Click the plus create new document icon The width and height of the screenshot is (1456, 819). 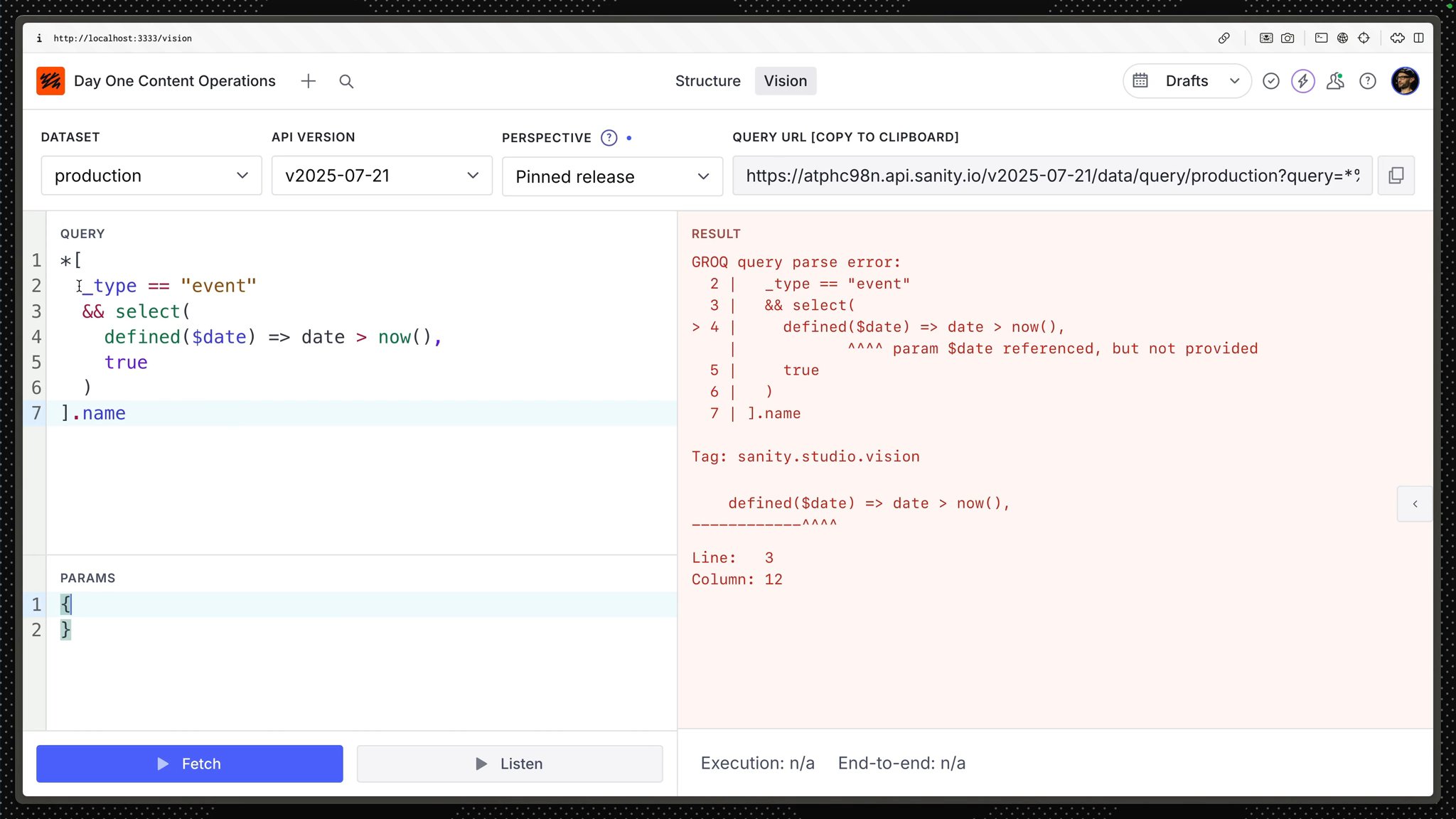(308, 81)
